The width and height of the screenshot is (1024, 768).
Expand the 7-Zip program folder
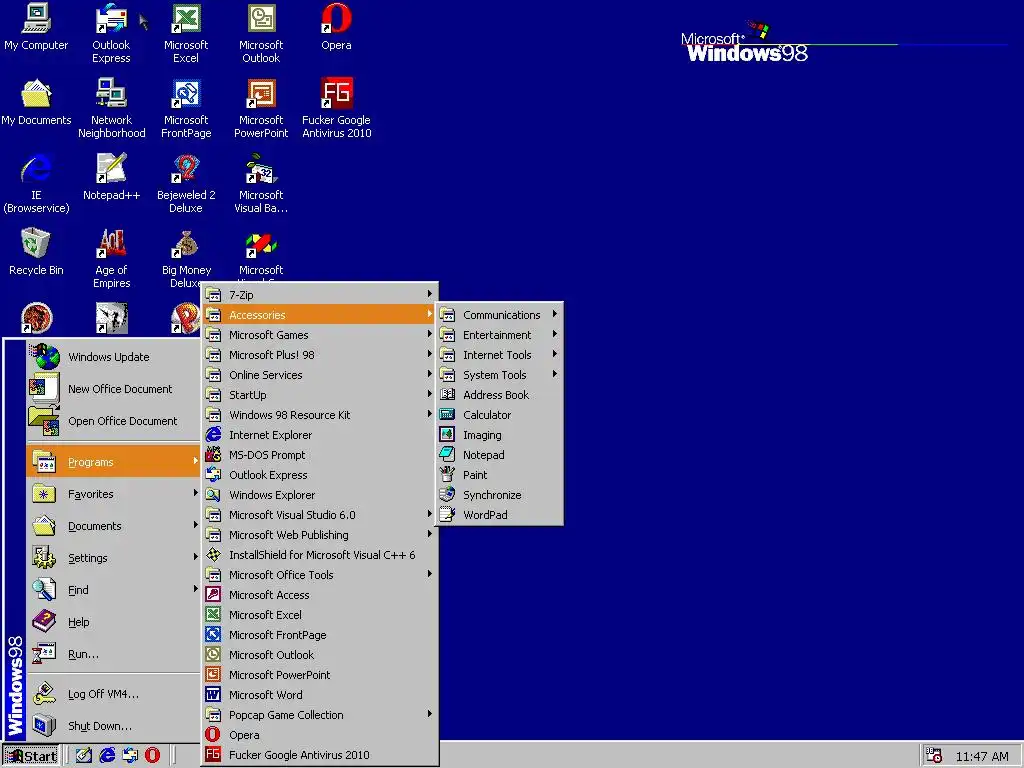pos(319,295)
